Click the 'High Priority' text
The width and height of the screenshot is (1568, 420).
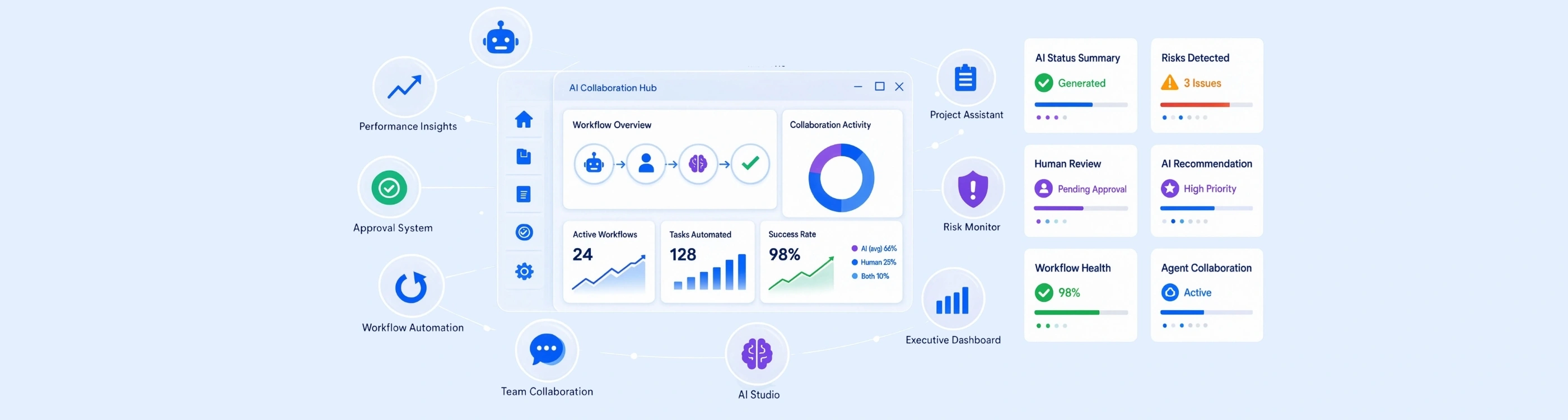(1210, 189)
